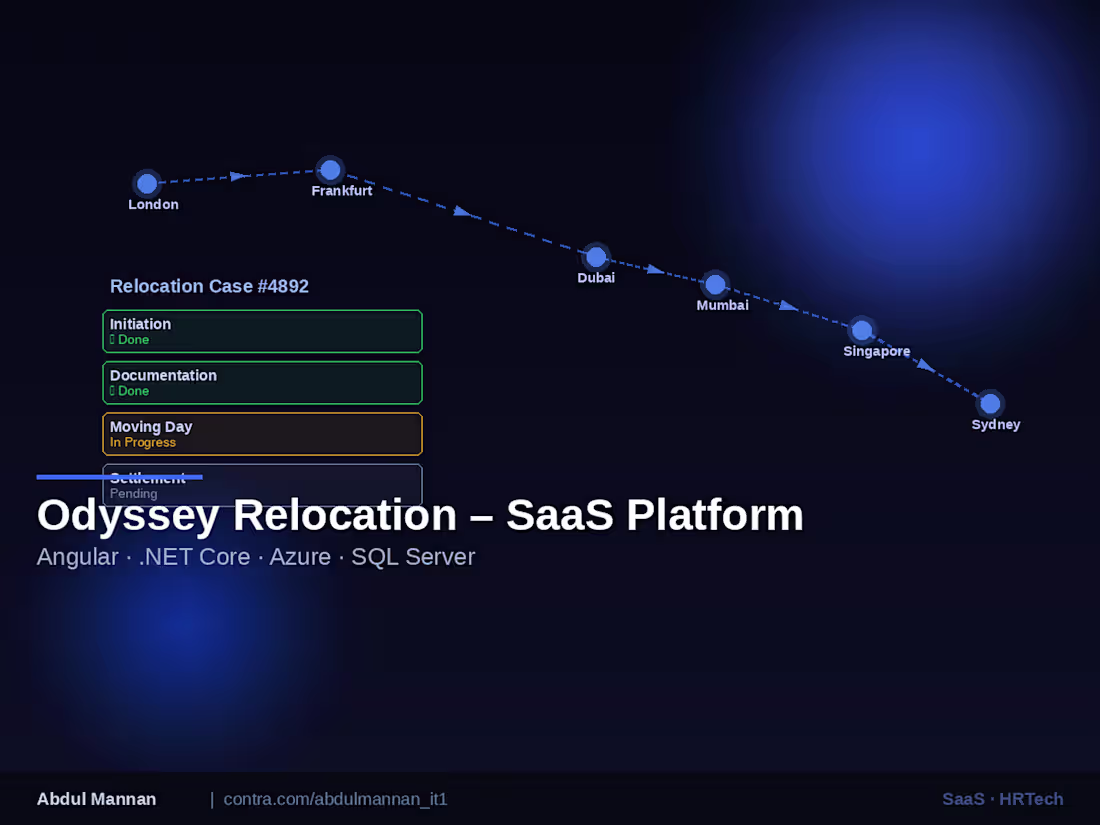The height and width of the screenshot is (825, 1100).
Task: Click the Dubai label text
Action: [596, 278]
